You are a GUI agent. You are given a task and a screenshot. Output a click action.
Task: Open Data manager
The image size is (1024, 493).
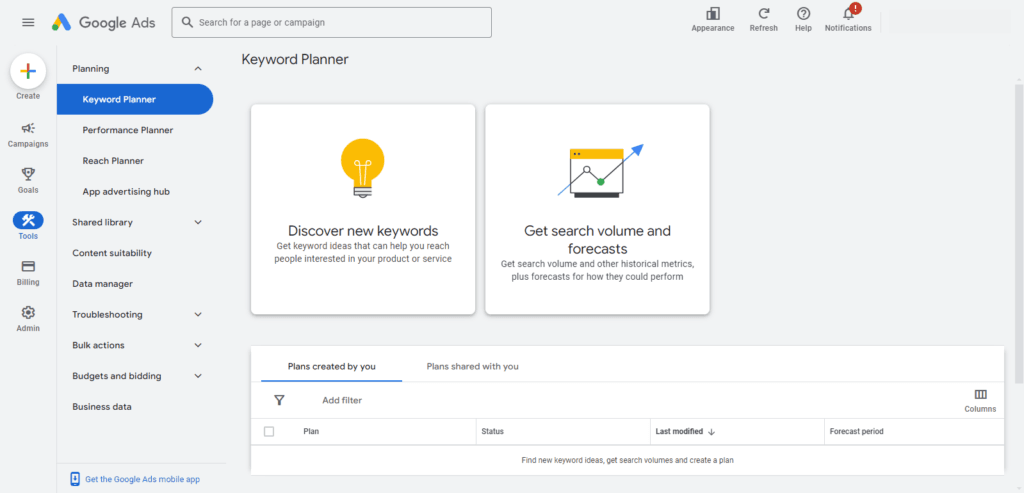pyautogui.click(x=103, y=284)
